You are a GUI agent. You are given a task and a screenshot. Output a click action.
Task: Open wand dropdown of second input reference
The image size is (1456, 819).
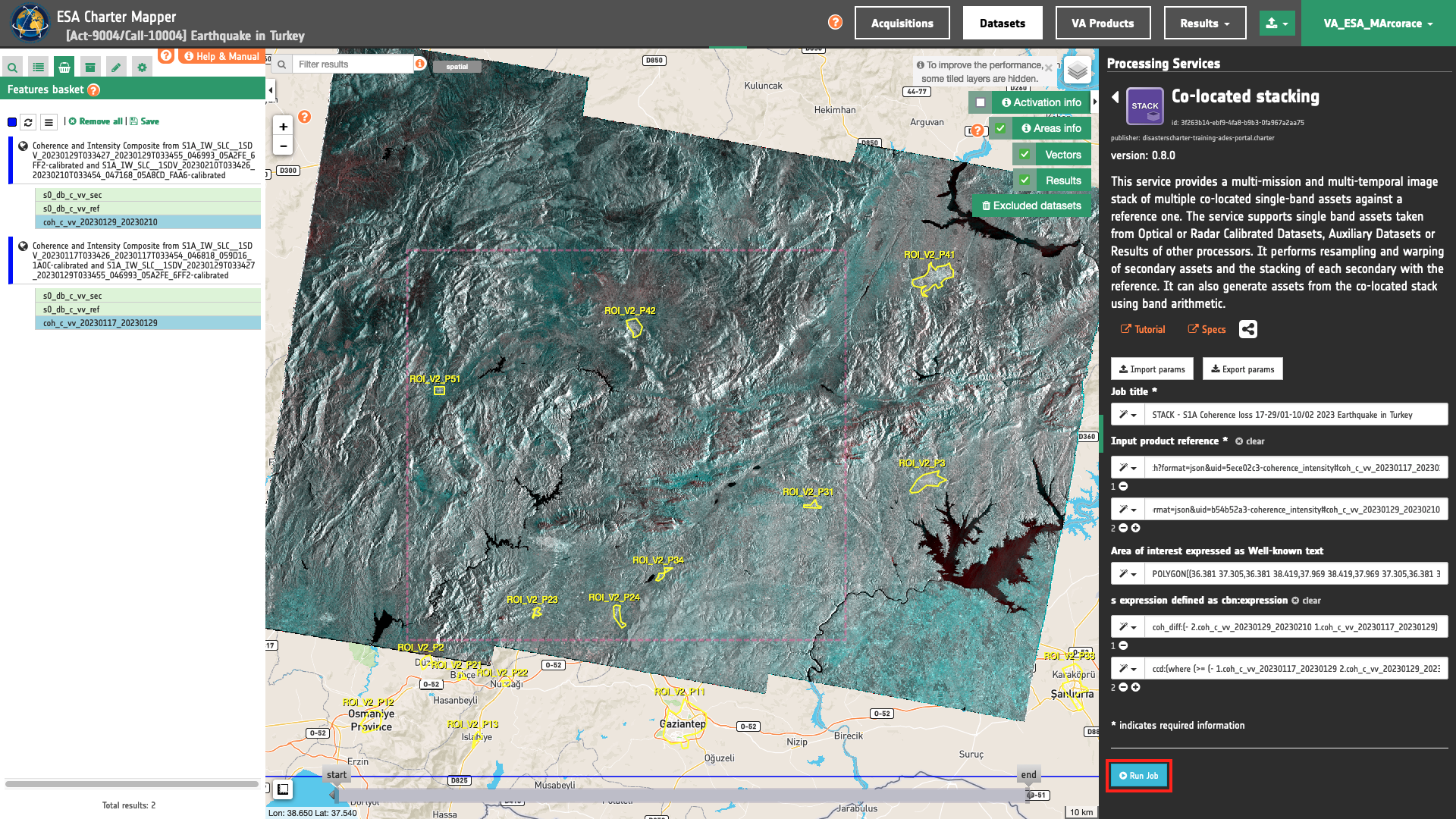coord(1127,510)
